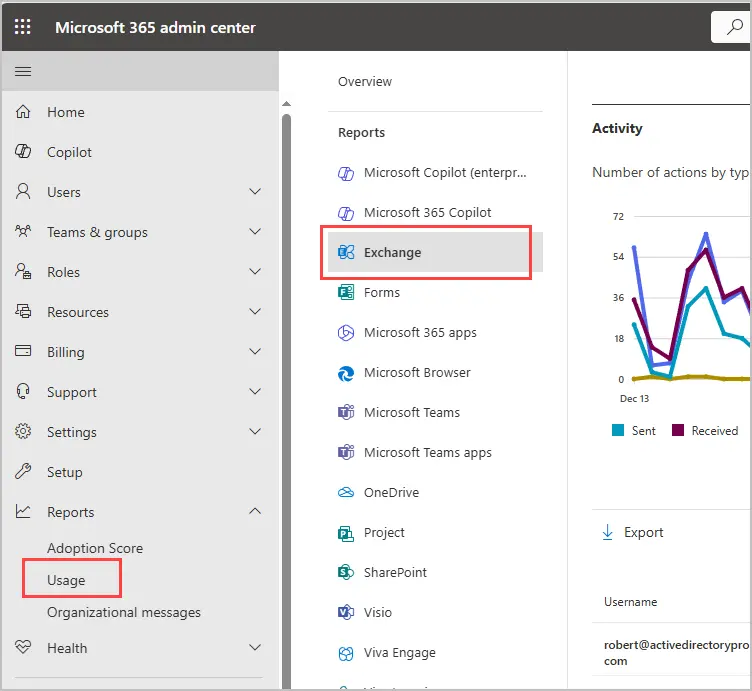The width and height of the screenshot is (752, 691).
Task: Click the Home house icon
Action: 23,112
